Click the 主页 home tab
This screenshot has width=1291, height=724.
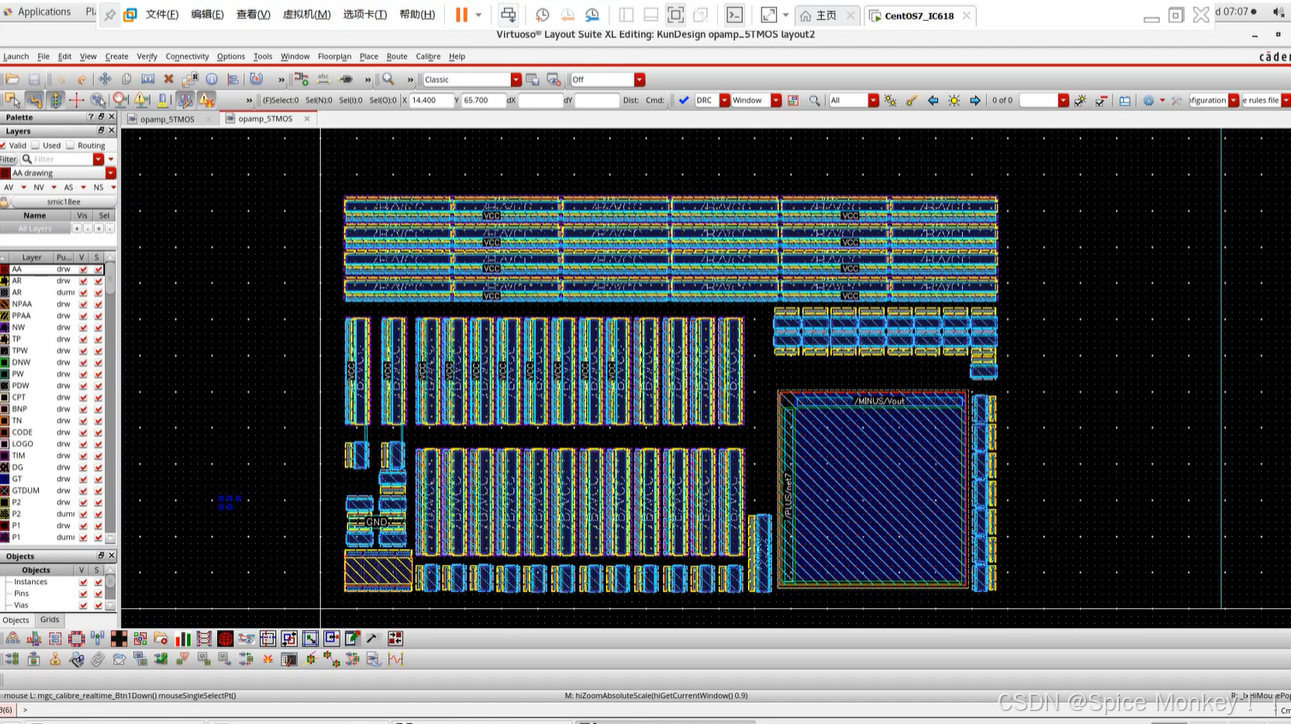coord(826,16)
